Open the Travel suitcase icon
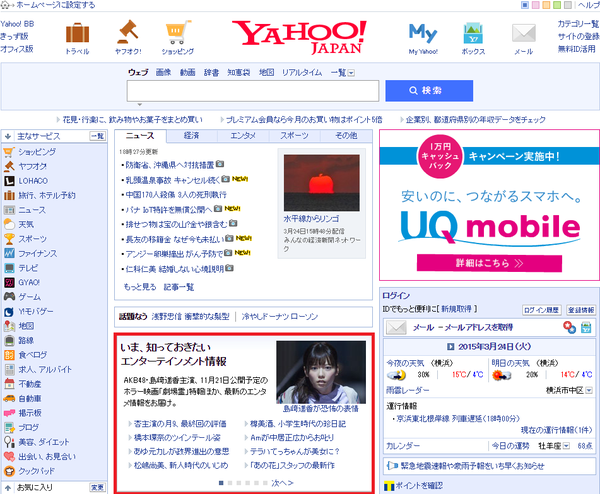600x494 pixels. coord(78,33)
